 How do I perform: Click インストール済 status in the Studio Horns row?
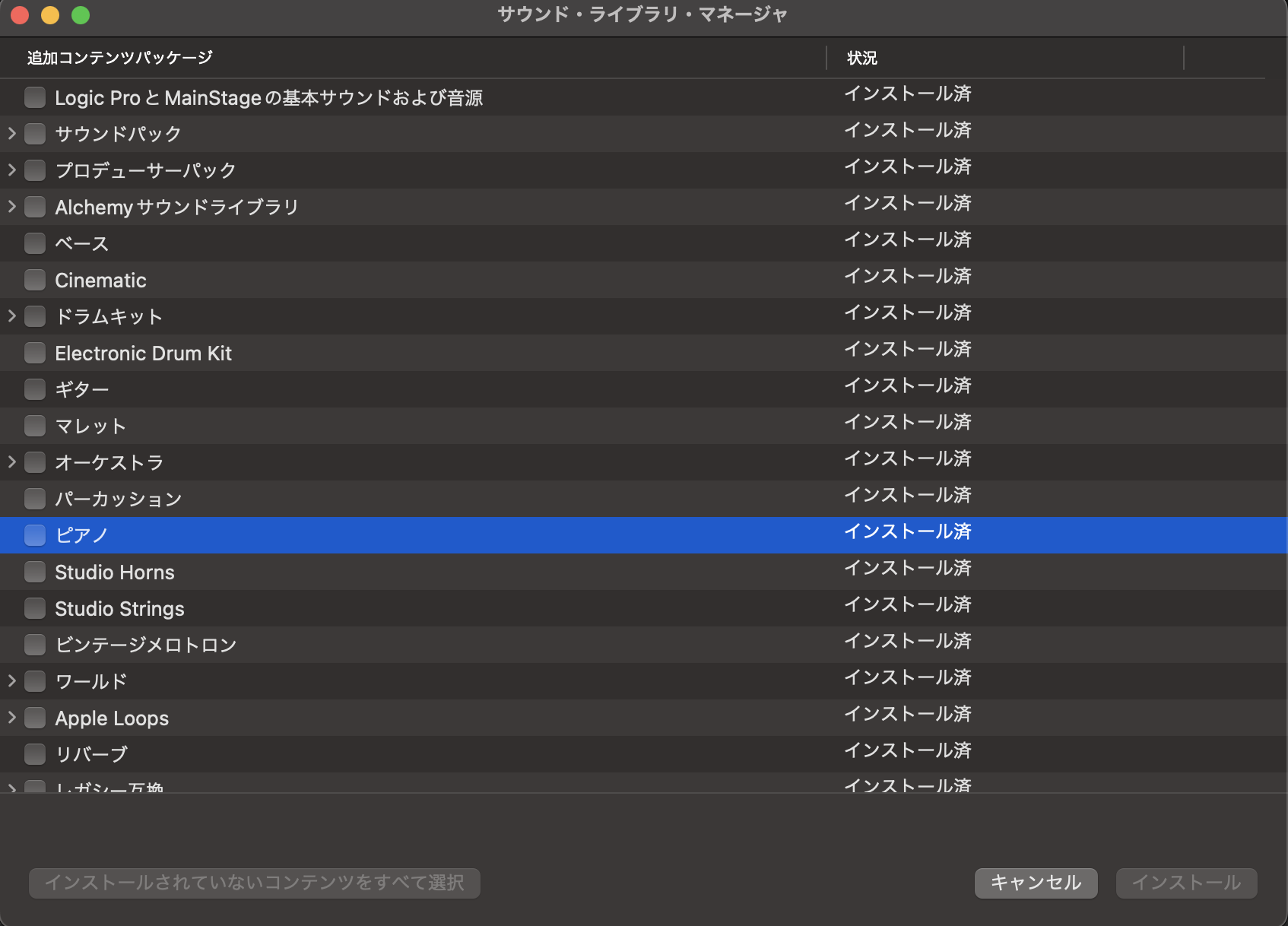(x=908, y=568)
